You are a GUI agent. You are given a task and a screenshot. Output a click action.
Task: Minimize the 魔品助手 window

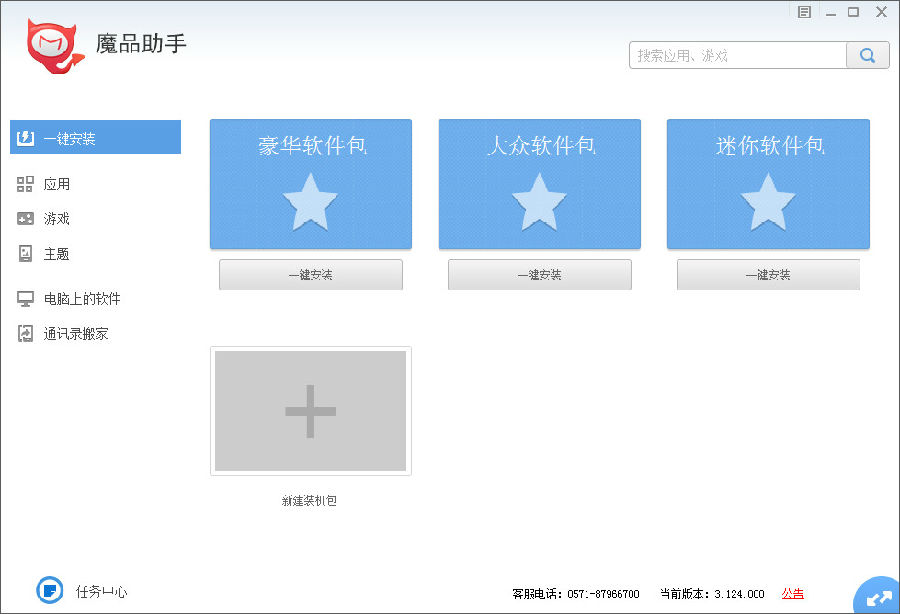pyautogui.click(x=831, y=12)
